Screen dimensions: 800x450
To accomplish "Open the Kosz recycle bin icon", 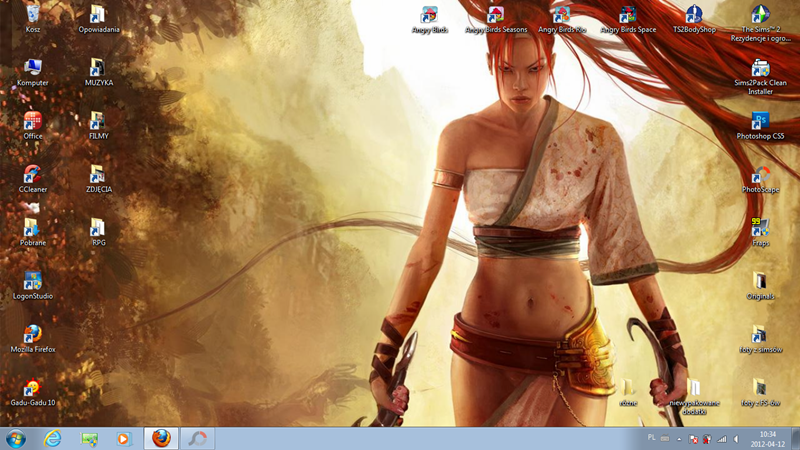I will click(x=33, y=19).
